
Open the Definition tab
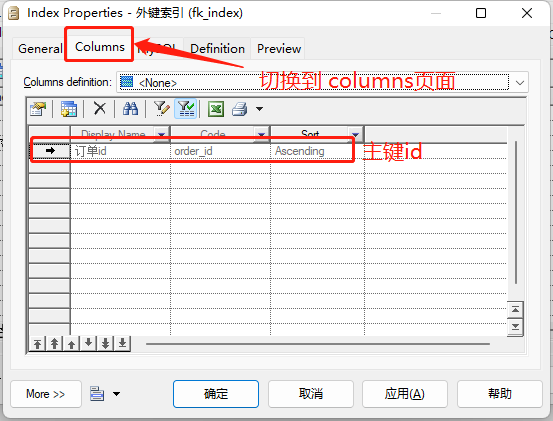[x=217, y=49]
